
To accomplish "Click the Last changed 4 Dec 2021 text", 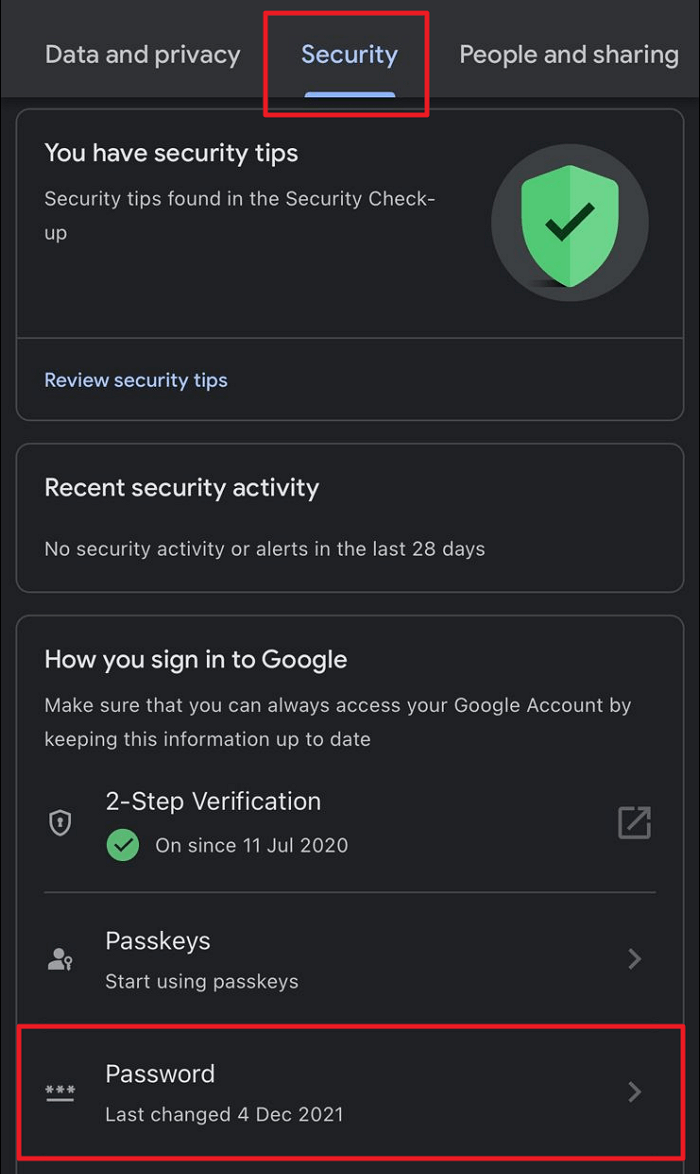I will 224,1114.
